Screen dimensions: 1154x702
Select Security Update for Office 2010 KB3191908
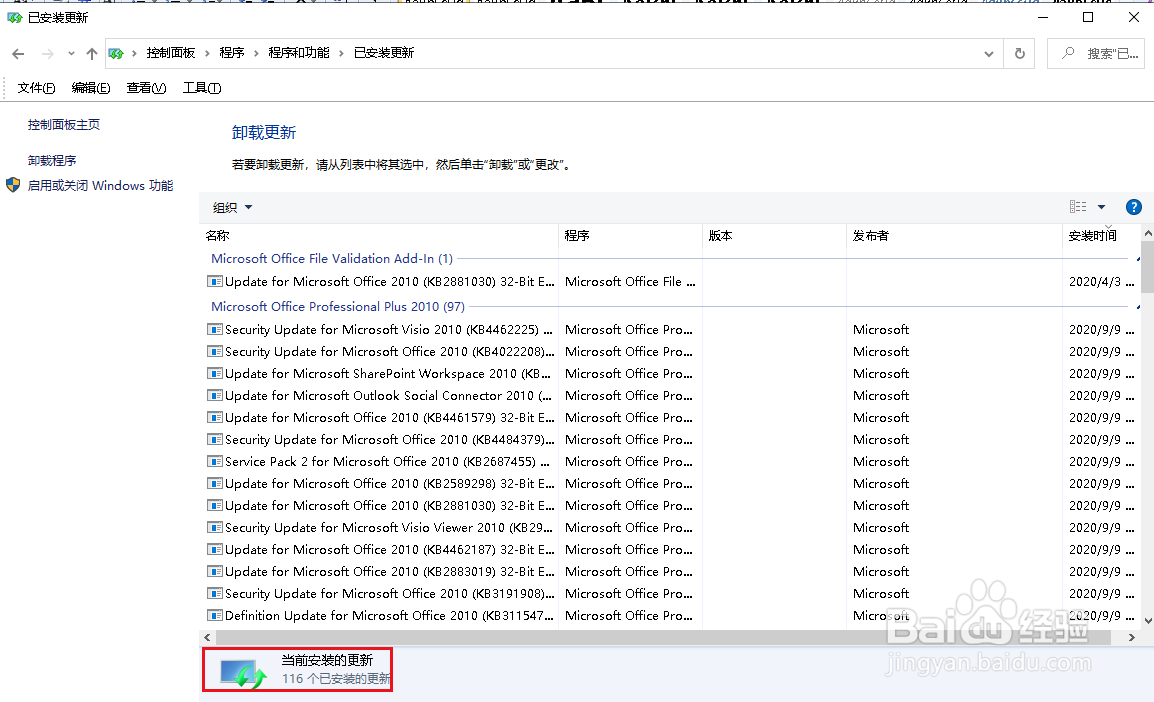[x=670, y=594]
